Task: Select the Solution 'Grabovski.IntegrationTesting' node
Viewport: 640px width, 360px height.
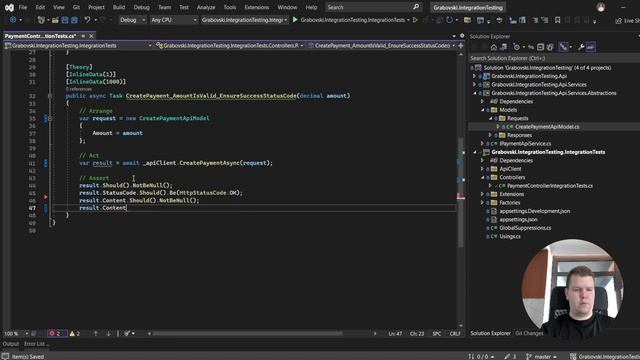Action: click(x=547, y=68)
